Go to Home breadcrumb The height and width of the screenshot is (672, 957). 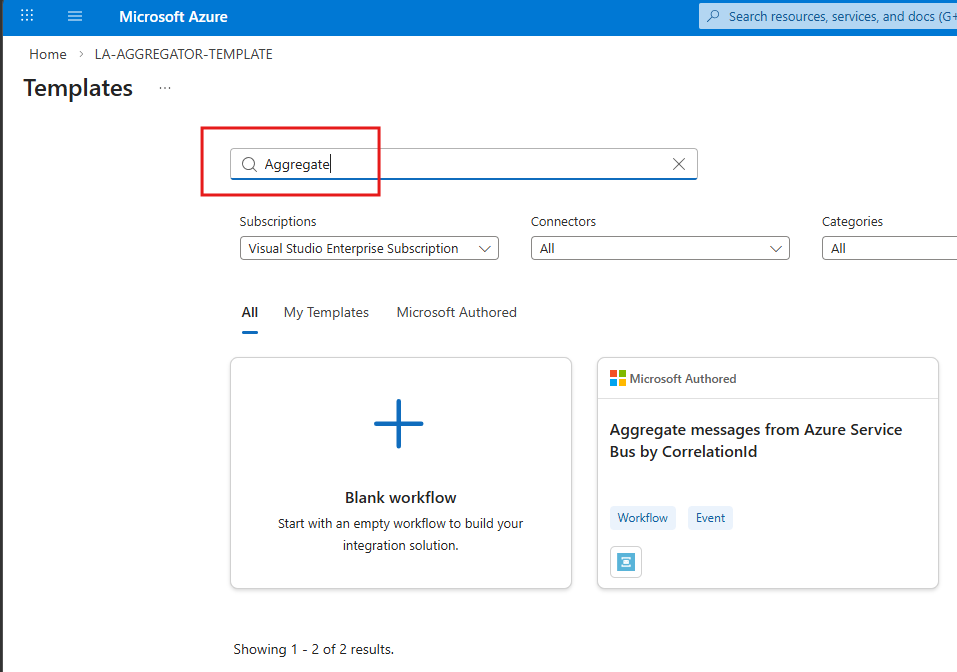point(48,54)
